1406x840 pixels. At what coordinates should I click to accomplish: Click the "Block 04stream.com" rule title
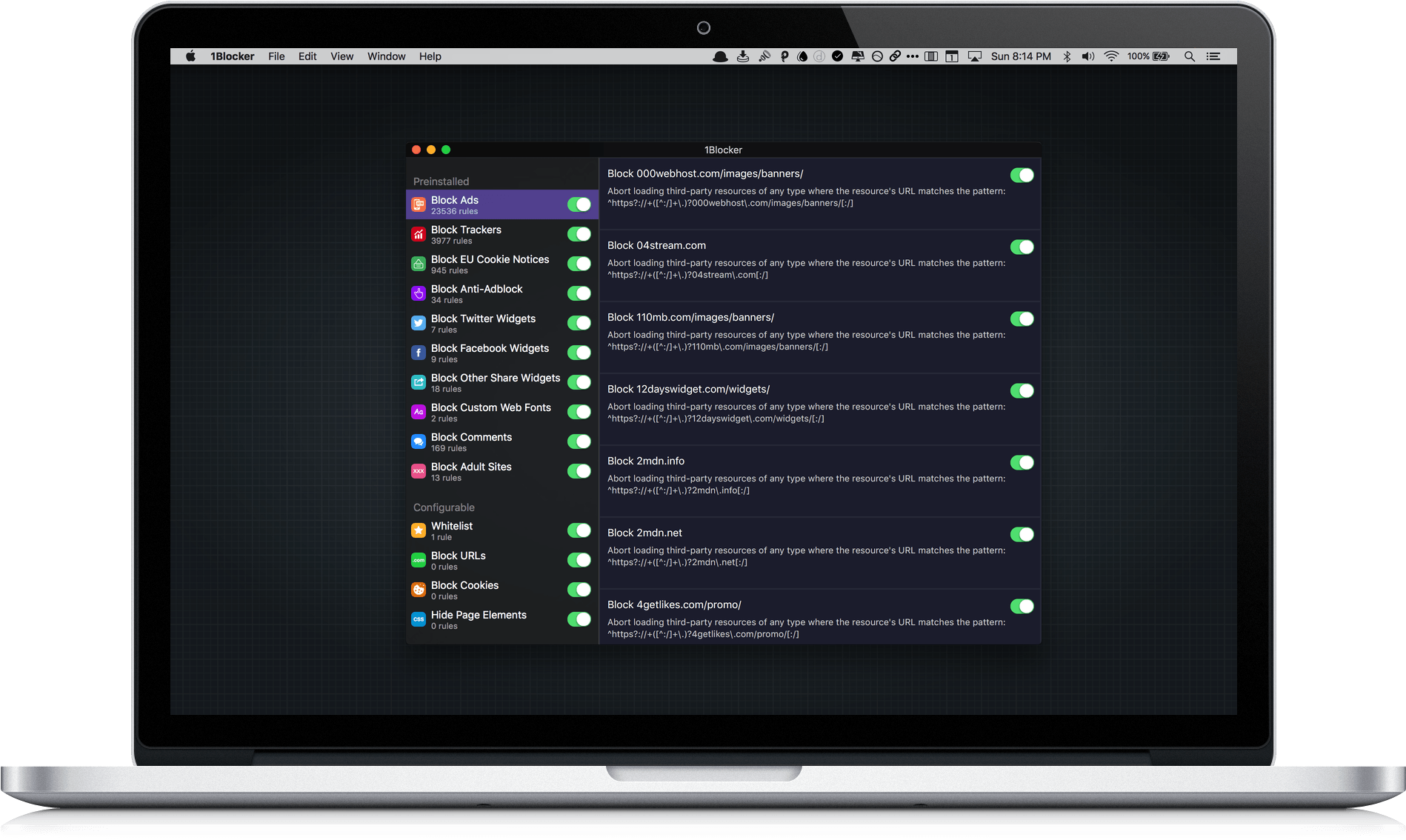[x=656, y=245]
